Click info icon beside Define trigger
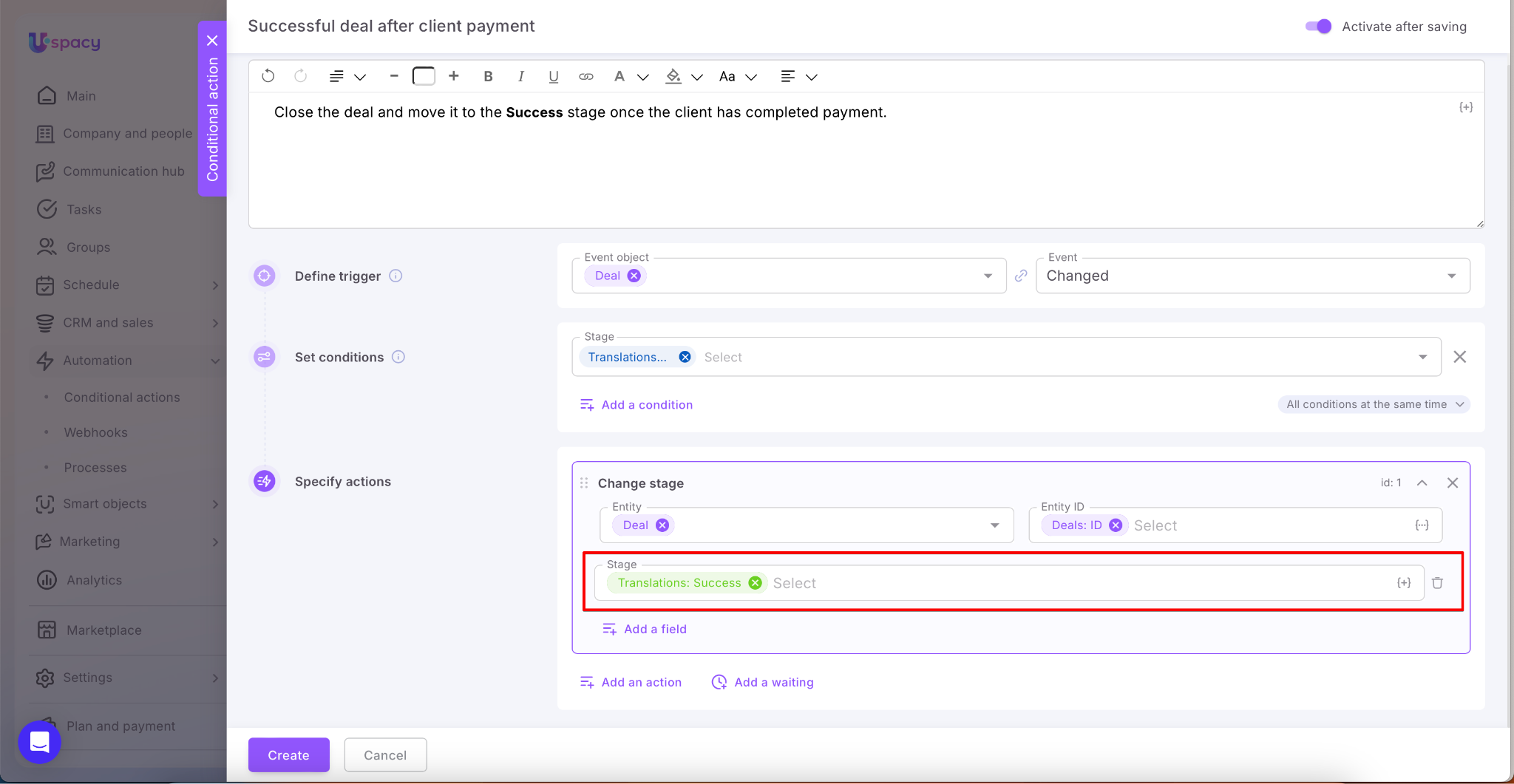Image resolution: width=1514 pixels, height=784 pixels. point(396,276)
